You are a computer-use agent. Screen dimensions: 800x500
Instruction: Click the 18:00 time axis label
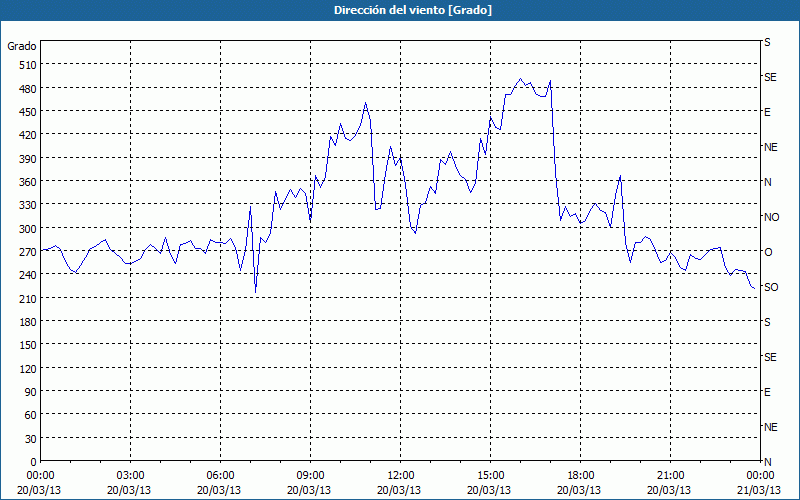[x=580, y=476]
